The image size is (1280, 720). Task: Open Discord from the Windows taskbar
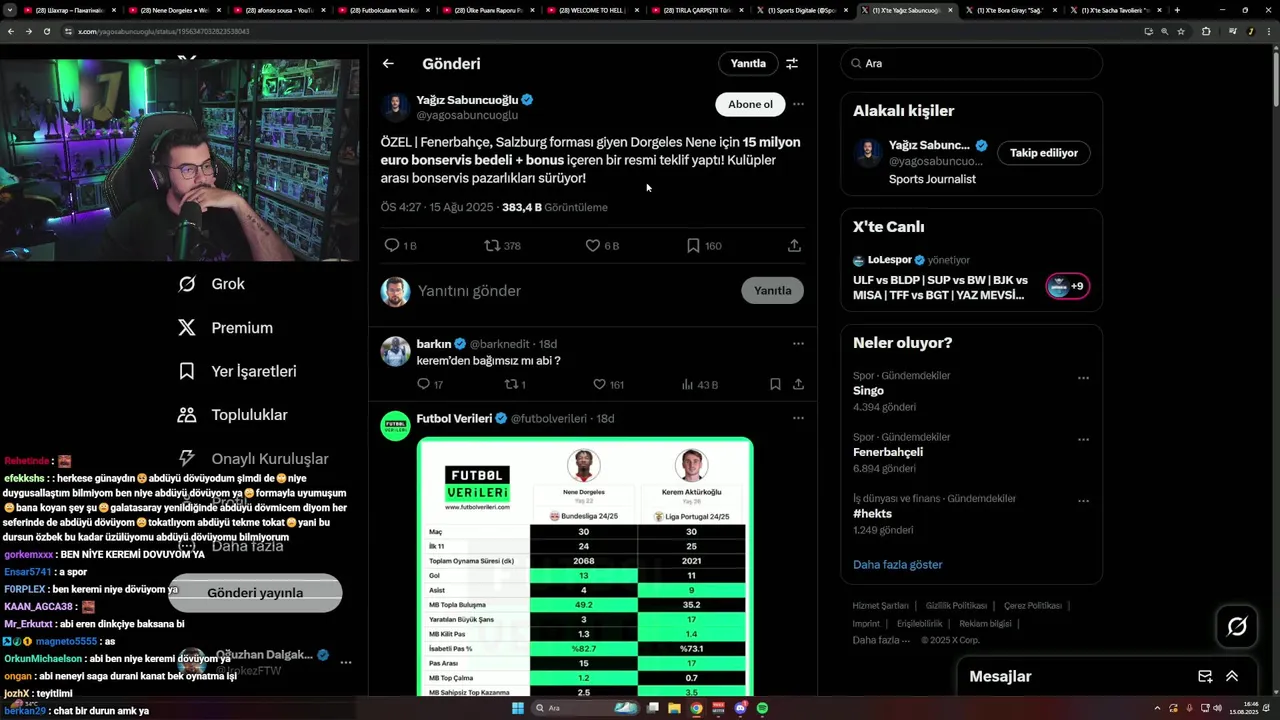740,708
